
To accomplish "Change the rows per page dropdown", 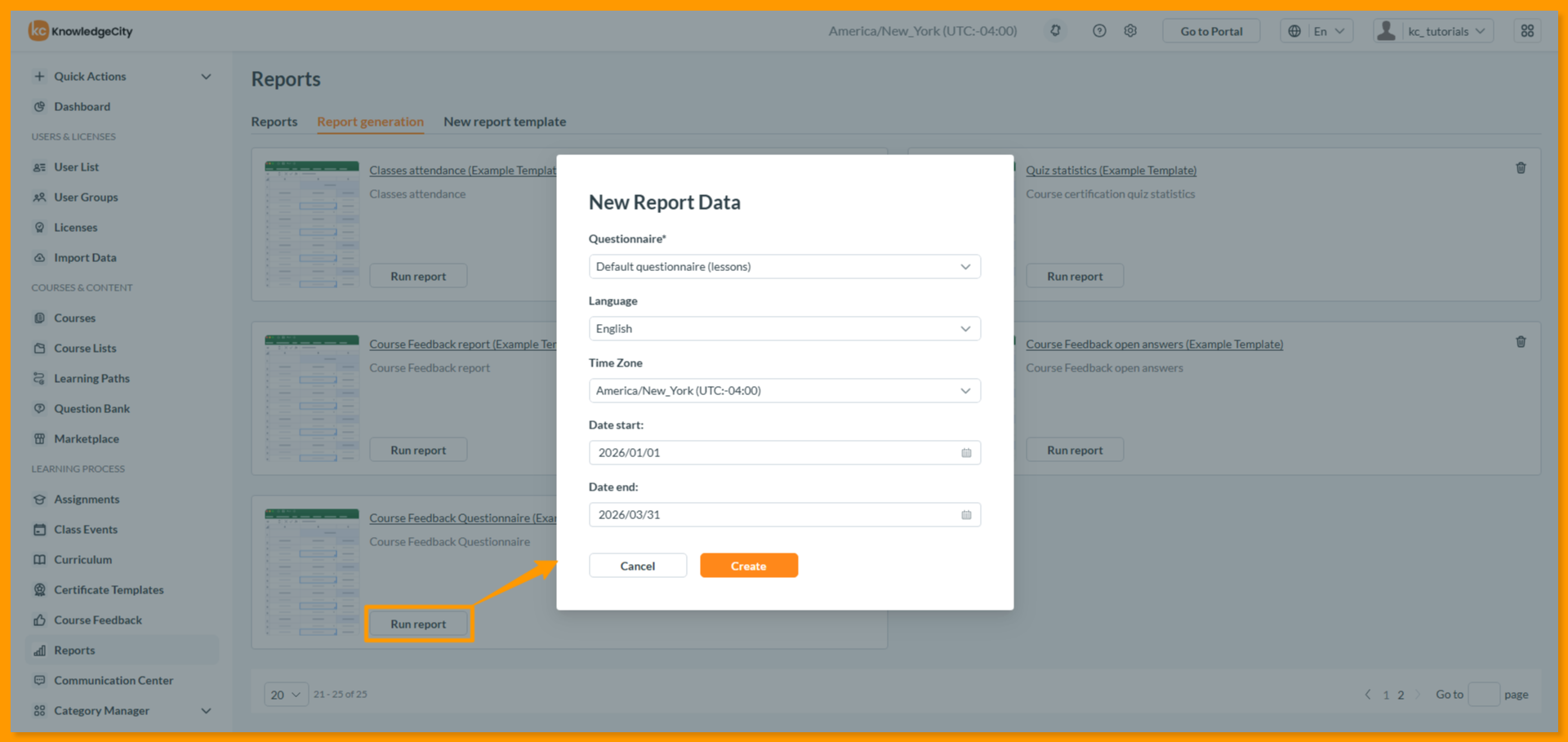I will (286, 695).
